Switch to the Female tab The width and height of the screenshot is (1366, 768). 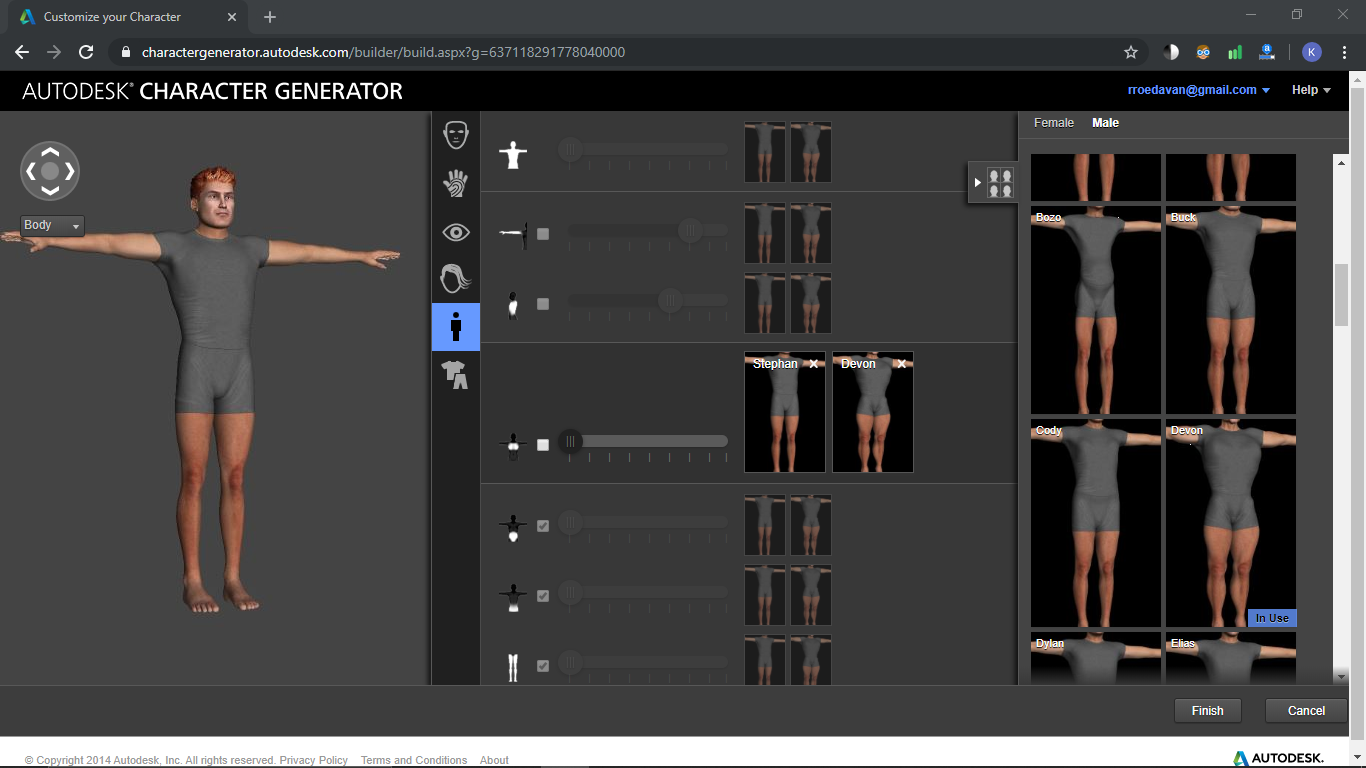point(1054,123)
